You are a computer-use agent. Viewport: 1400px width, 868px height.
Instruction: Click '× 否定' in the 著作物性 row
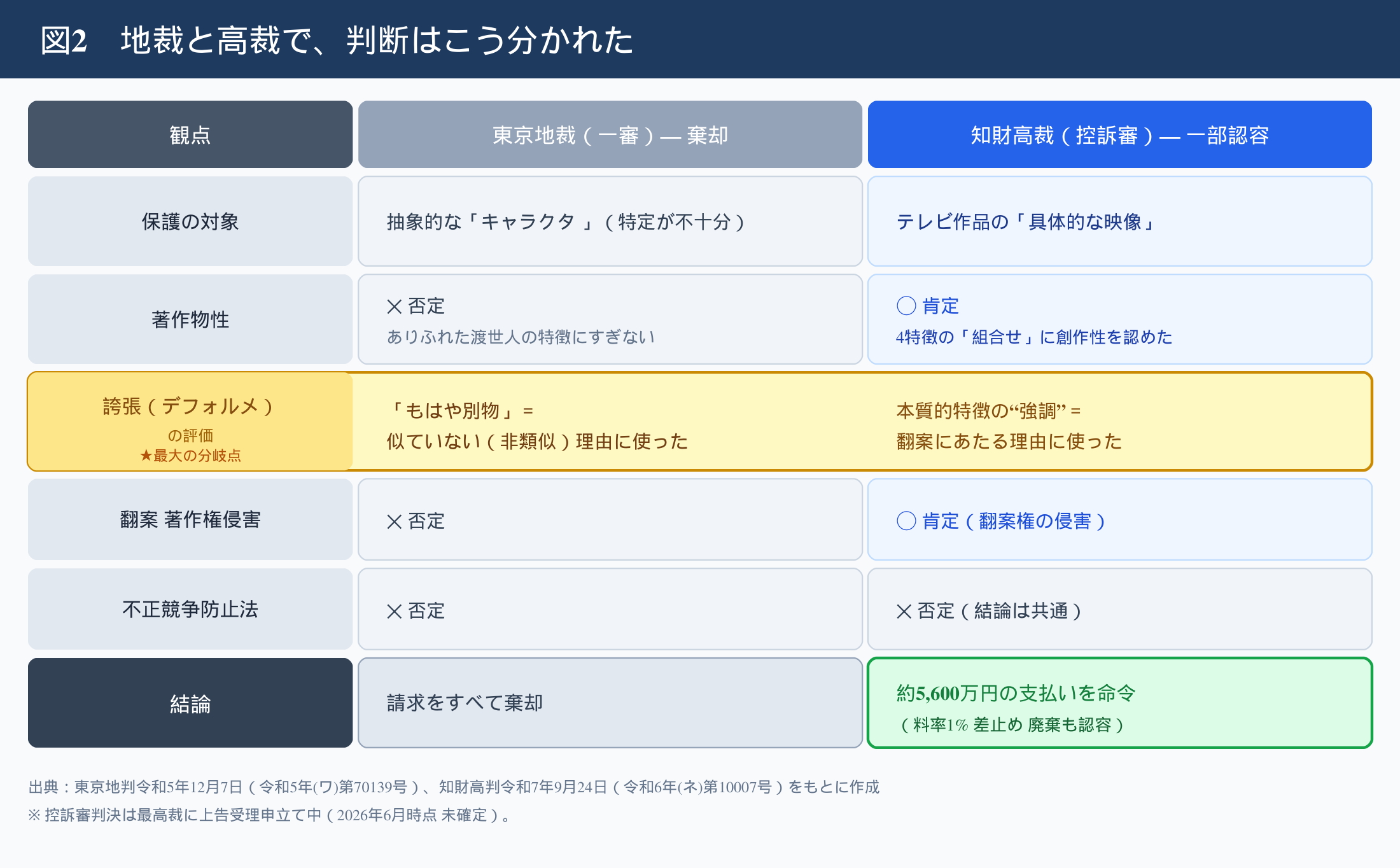416,306
